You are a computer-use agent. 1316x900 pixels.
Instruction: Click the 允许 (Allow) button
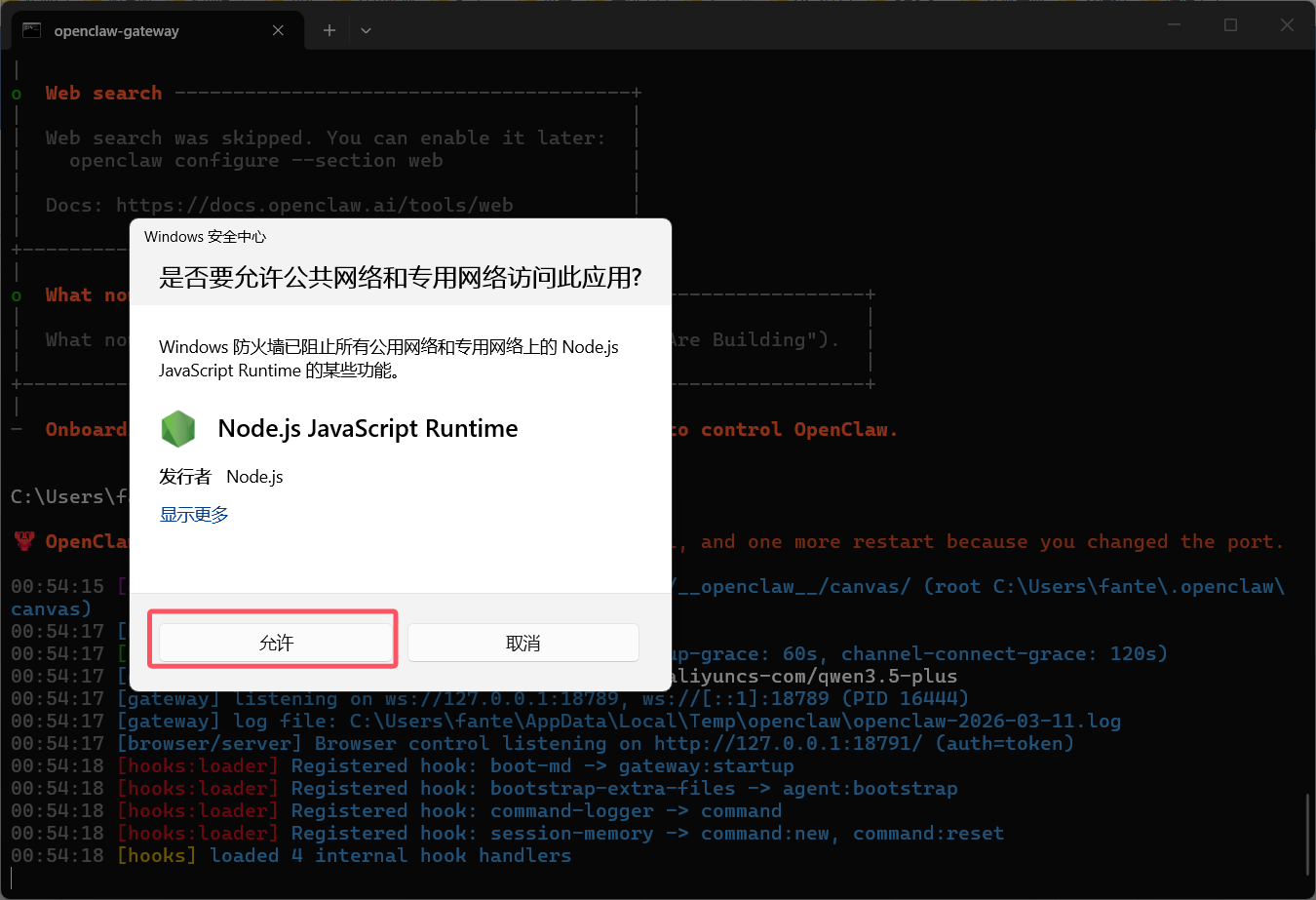click(x=276, y=643)
